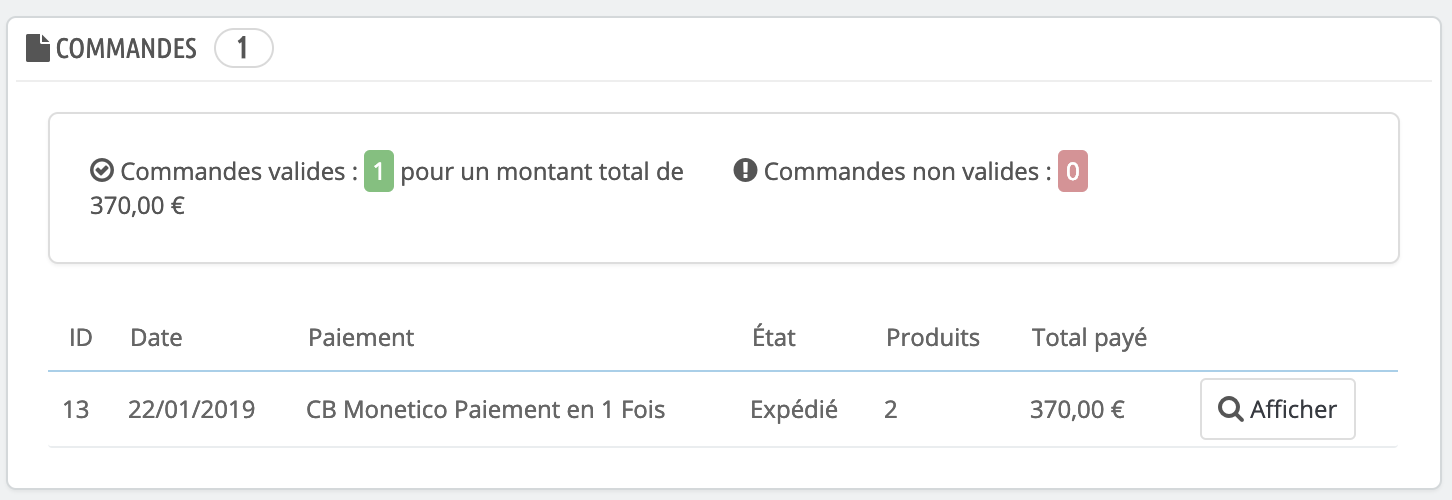
Task: Click the valid orders checkmark icon
Action: [100, 171]
